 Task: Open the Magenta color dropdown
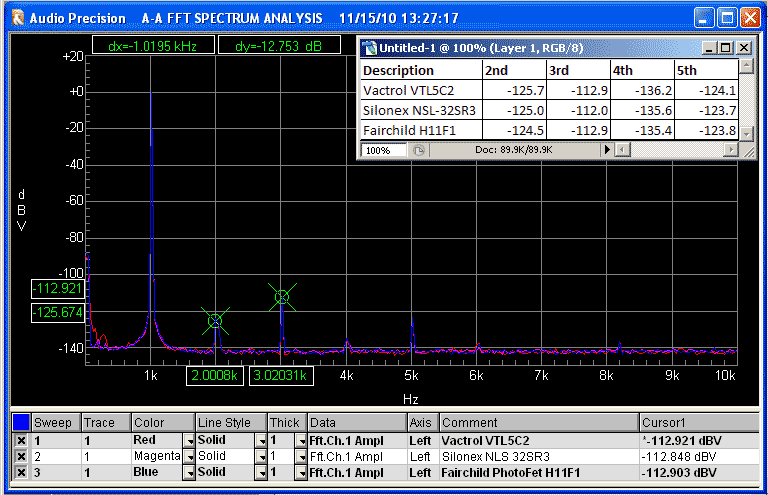[x=190, y=457]
